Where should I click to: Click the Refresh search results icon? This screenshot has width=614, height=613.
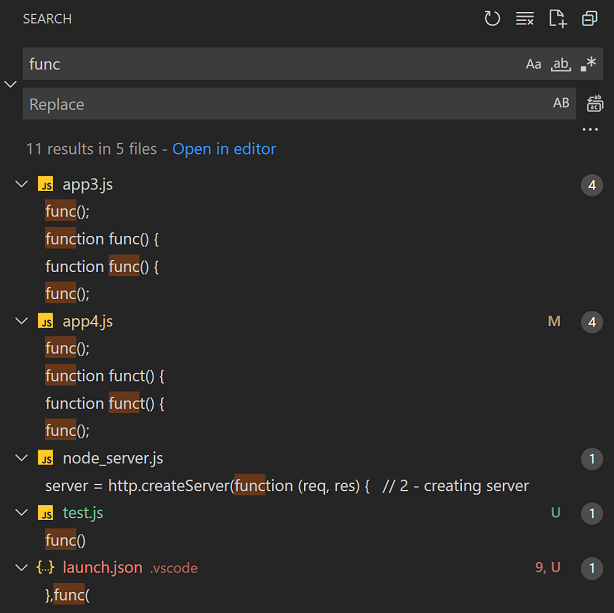pos(492,19)
